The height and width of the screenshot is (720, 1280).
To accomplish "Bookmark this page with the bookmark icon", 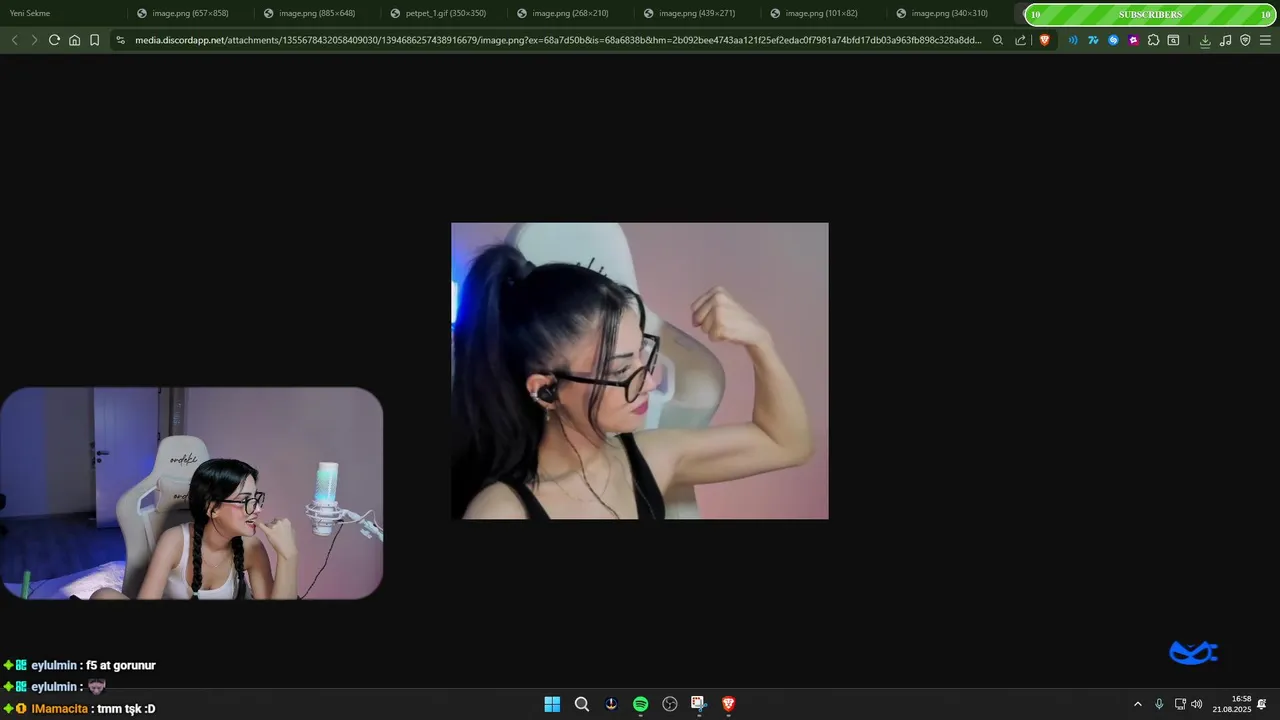I will click(x=94, y=40).
